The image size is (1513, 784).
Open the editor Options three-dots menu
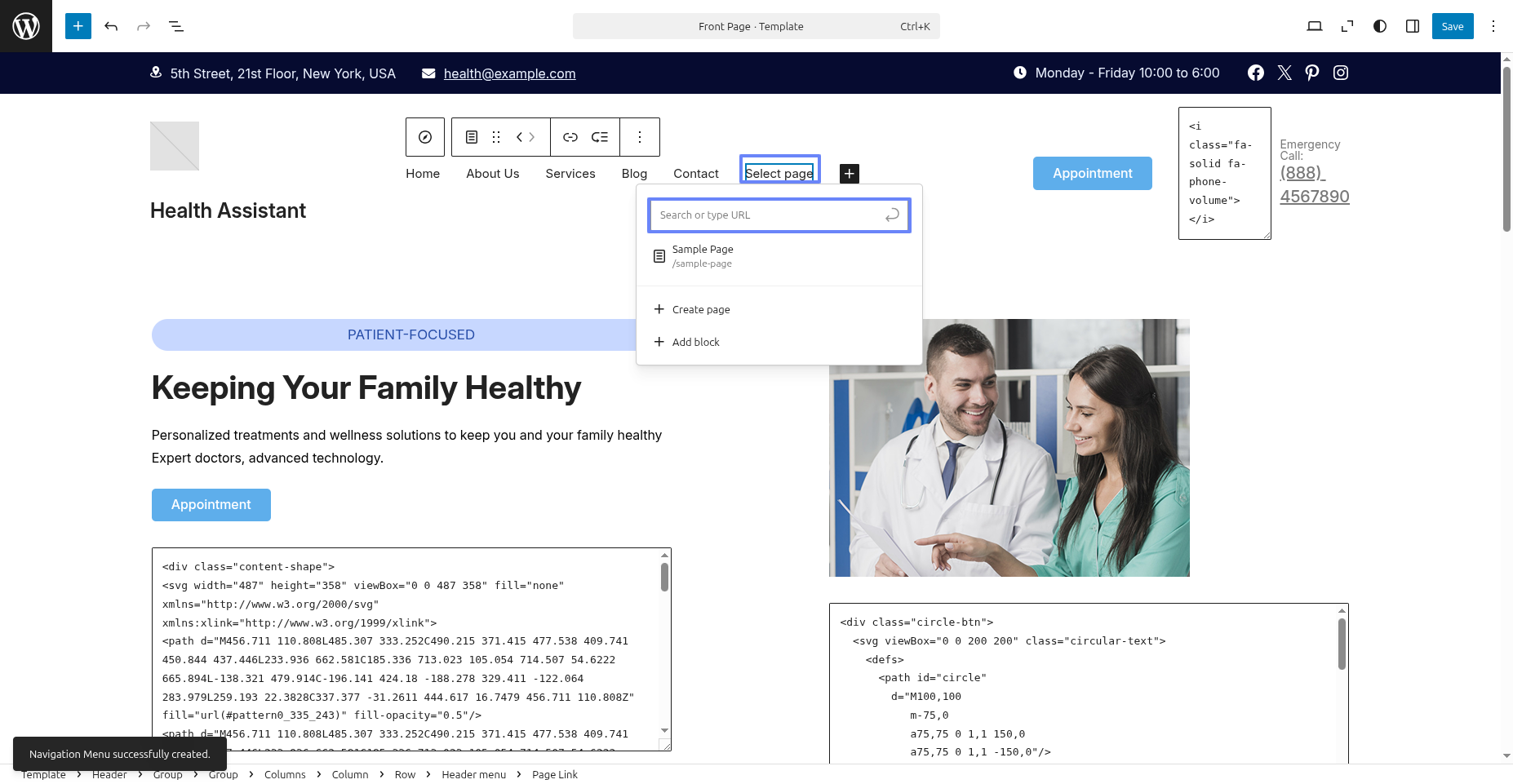point(1493,26)
